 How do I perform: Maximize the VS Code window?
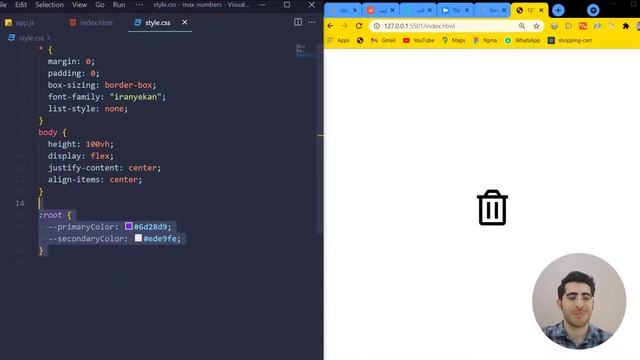tap(287, 5)
